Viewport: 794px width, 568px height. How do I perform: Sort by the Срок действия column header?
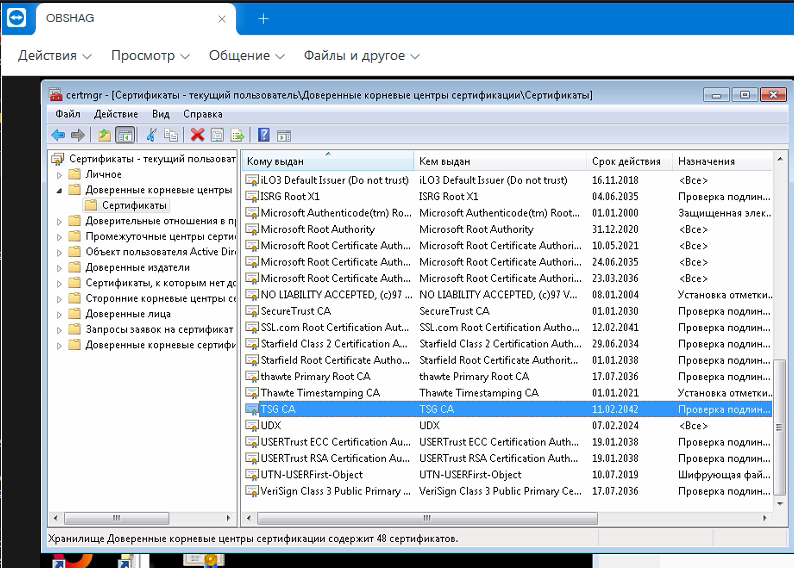click(626, 161)
